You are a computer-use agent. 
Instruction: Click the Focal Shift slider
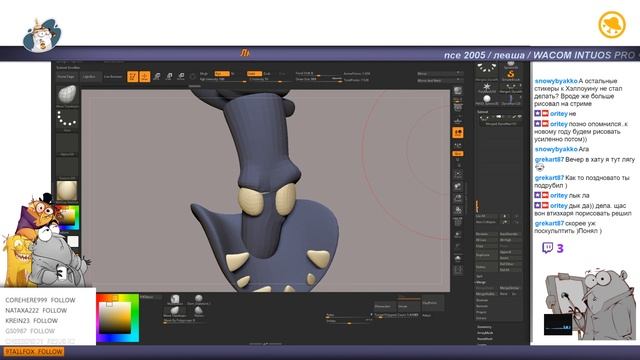tap(318, 74)
